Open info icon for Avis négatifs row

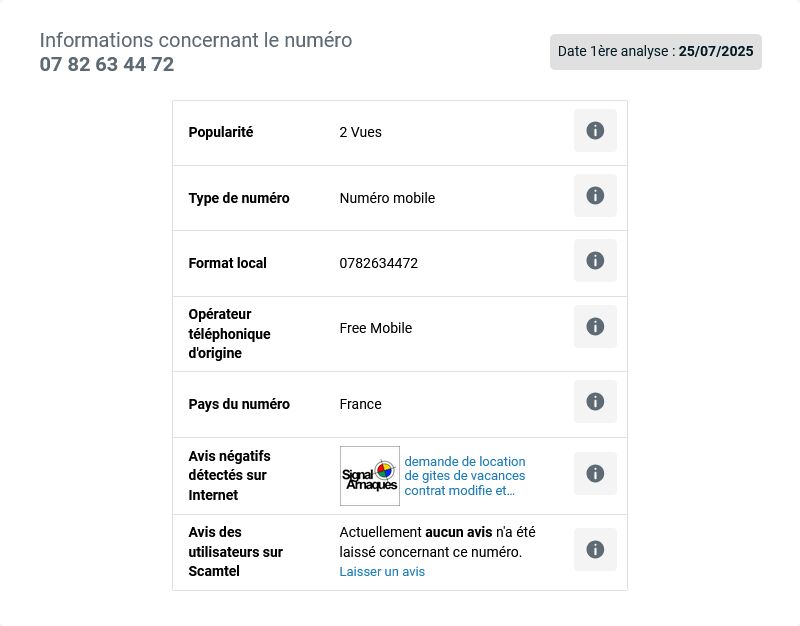pyautogui.click(x=595, y=473)
